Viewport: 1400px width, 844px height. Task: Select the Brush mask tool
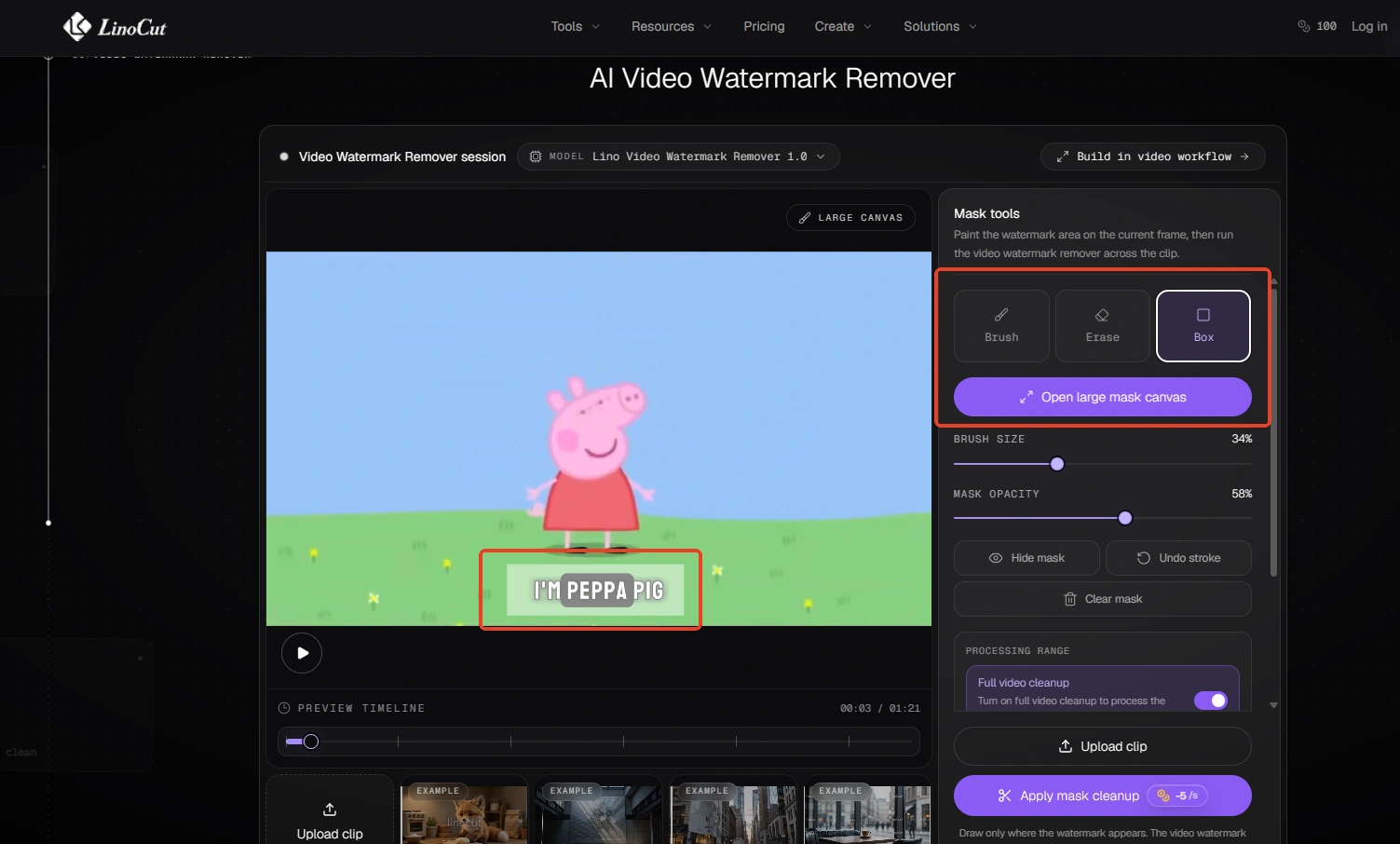[x=1001, y=325]
